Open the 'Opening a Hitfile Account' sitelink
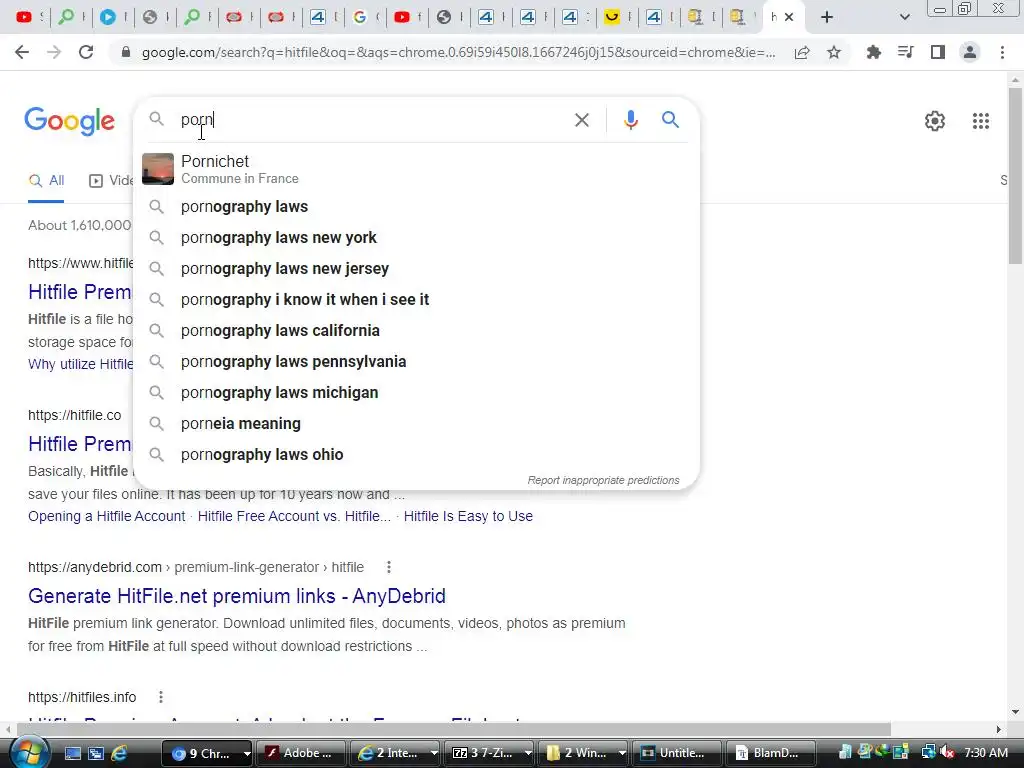 point(106,516)
